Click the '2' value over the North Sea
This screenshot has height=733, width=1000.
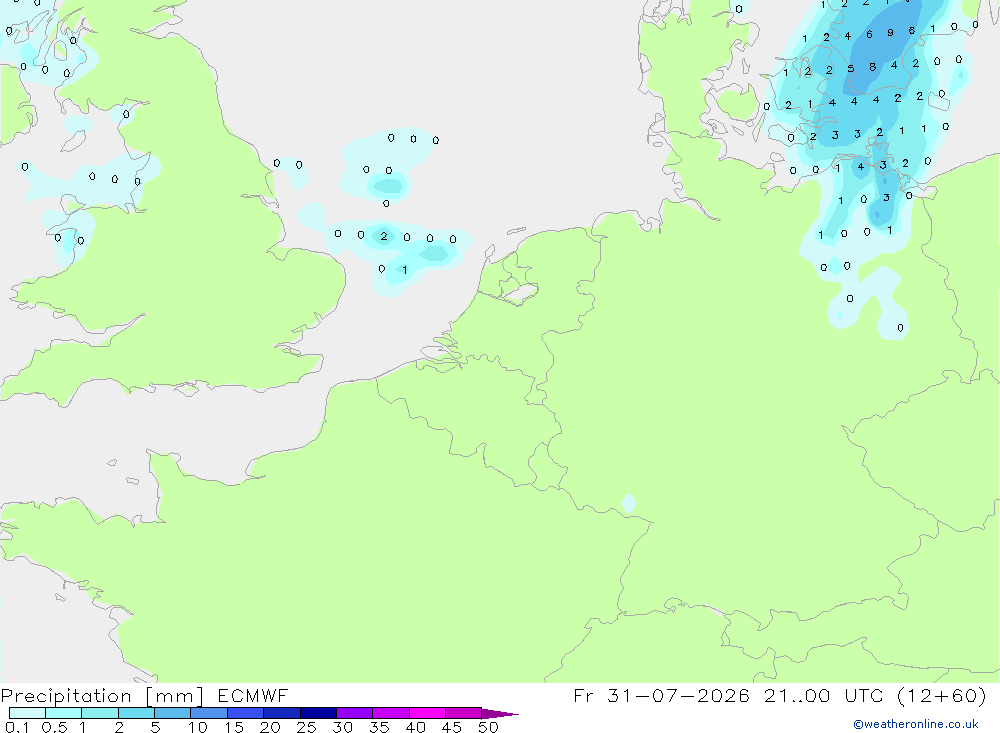coord(383,236)
